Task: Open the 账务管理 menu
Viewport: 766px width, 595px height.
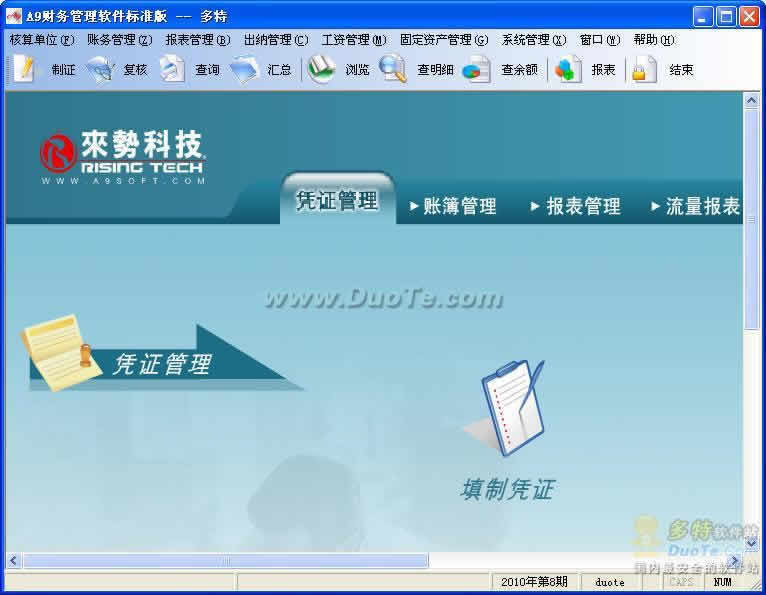Action: [x=119, y=40]
